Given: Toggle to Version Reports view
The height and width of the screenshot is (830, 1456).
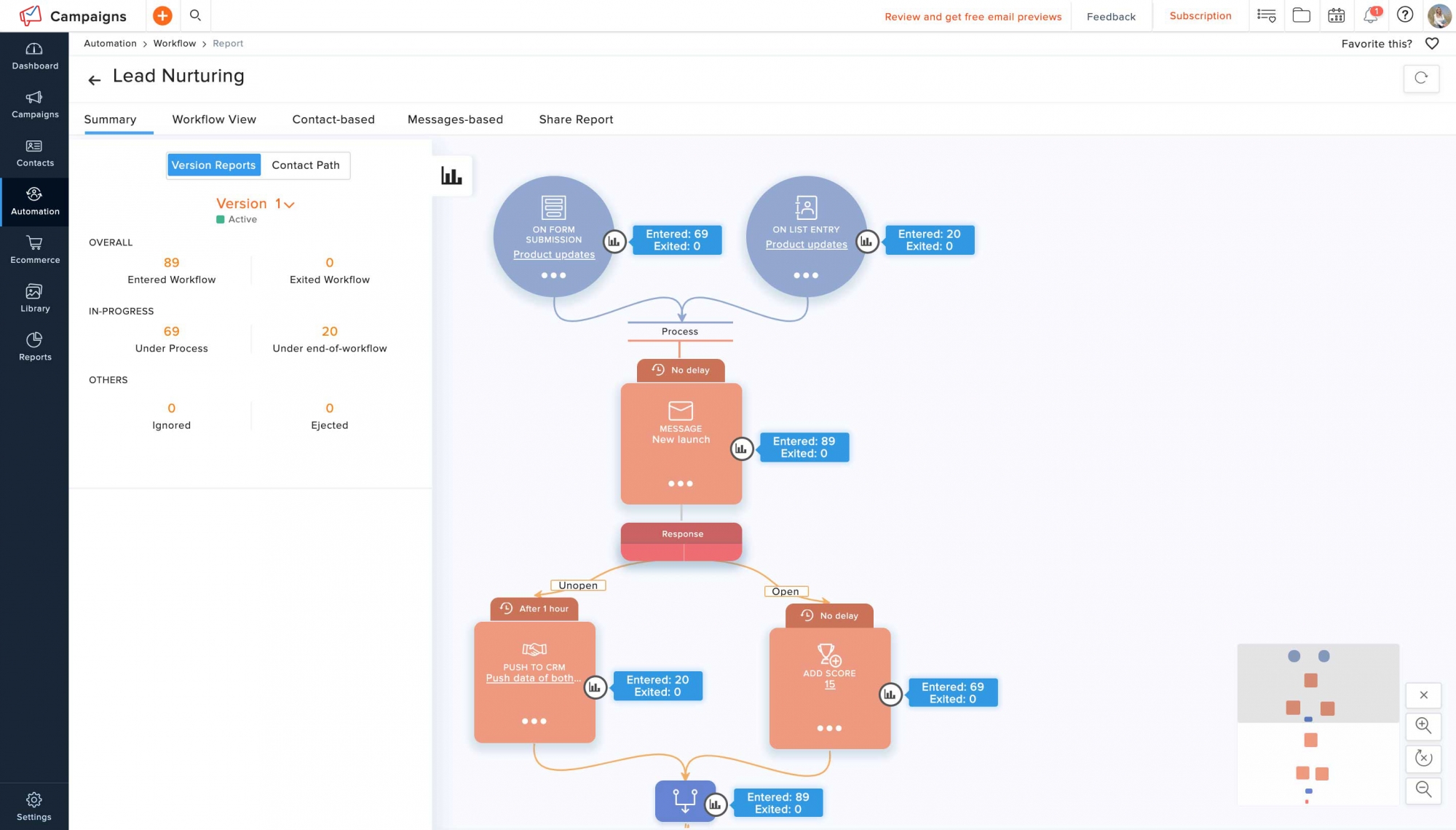Looking at the screenshot, I should (213, 165).
